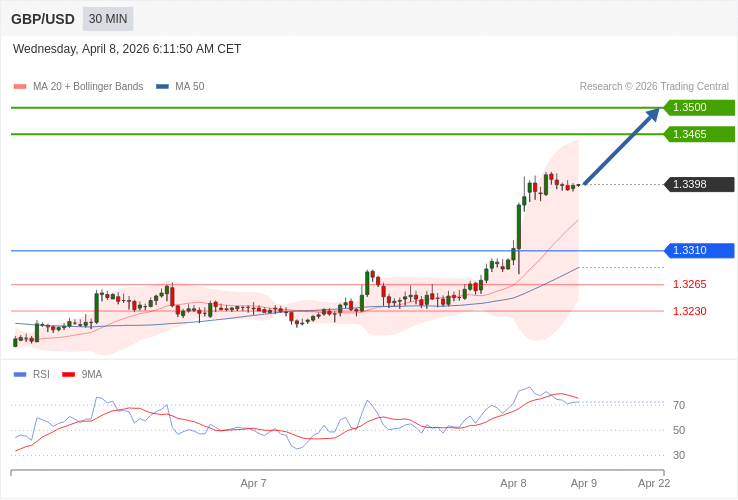Viewport: 738px width, 500px height.
Task: Click the MA 20 + Bollinger Bands legend swatch
Action: coord(20,87)
